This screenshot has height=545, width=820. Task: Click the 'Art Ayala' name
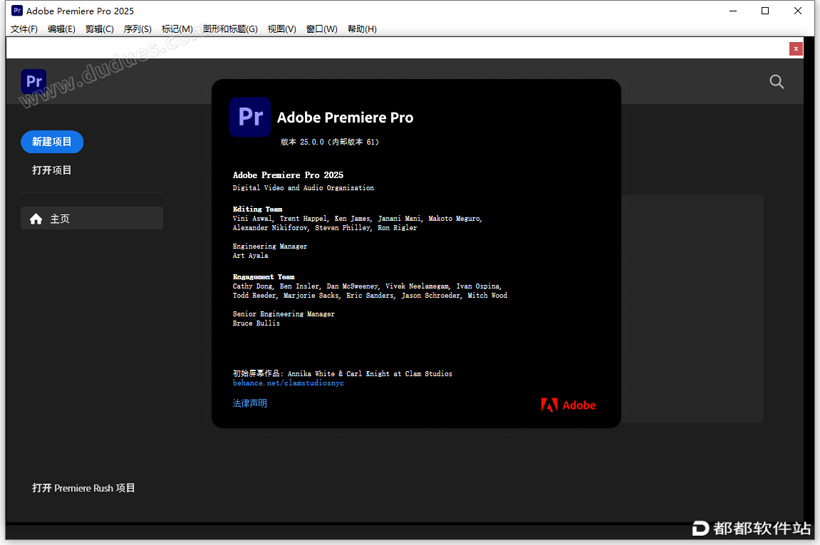click(250, 255)
